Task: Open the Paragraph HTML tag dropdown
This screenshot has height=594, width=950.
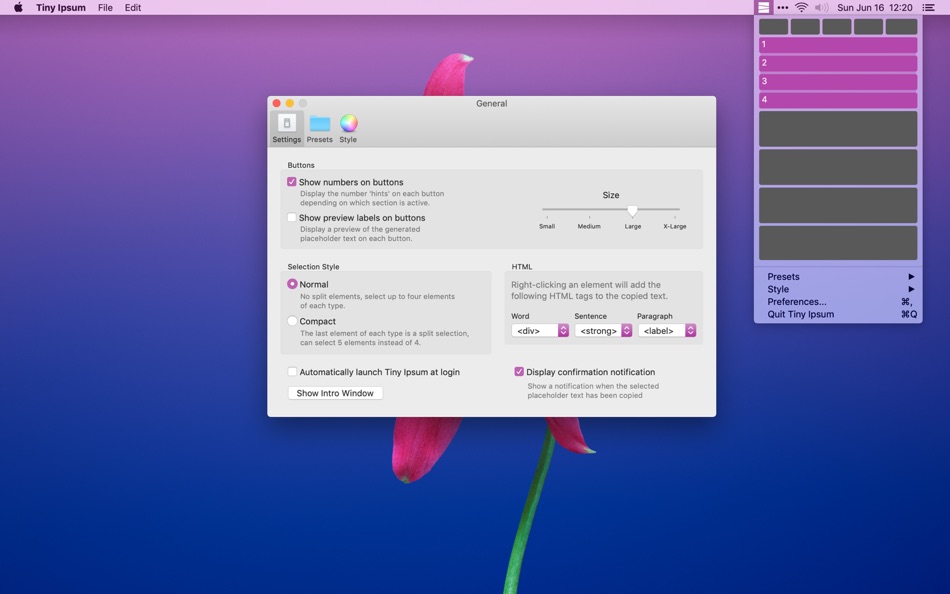Action: pos(667,331)
